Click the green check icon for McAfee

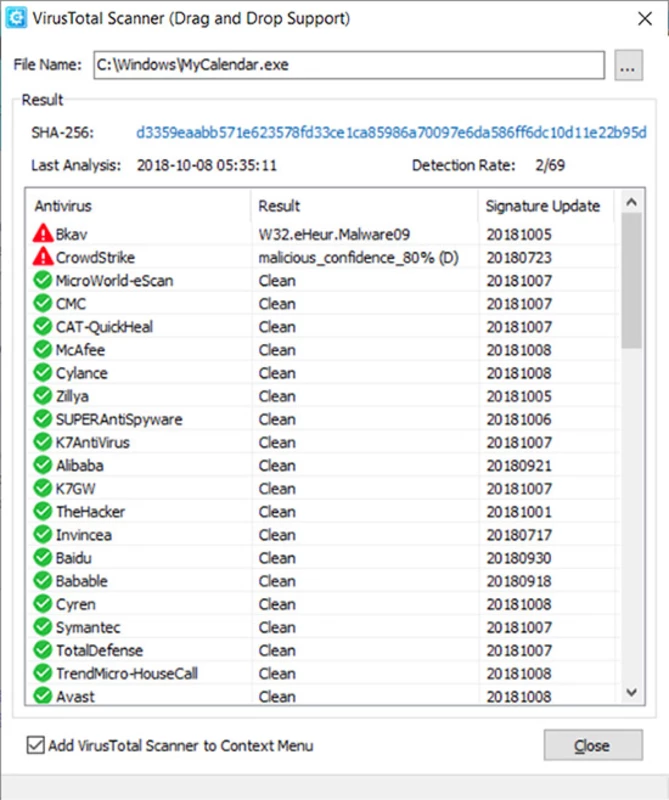point(43,349)
